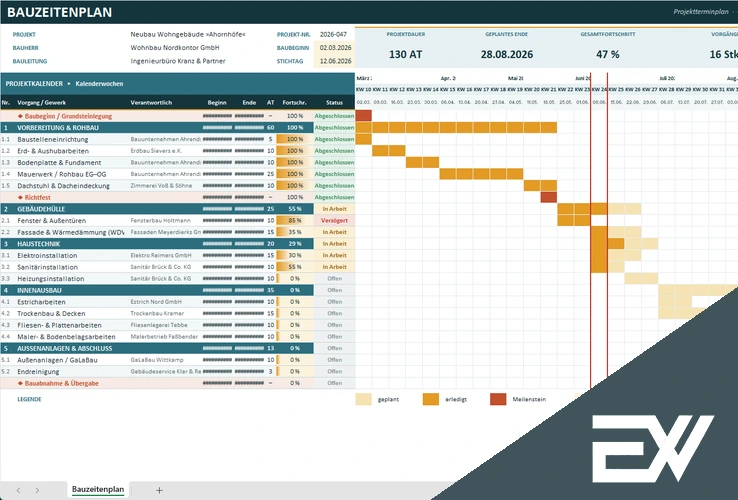Click the Status column header
The height and width of the screenshot is (500, 738).
334,103
